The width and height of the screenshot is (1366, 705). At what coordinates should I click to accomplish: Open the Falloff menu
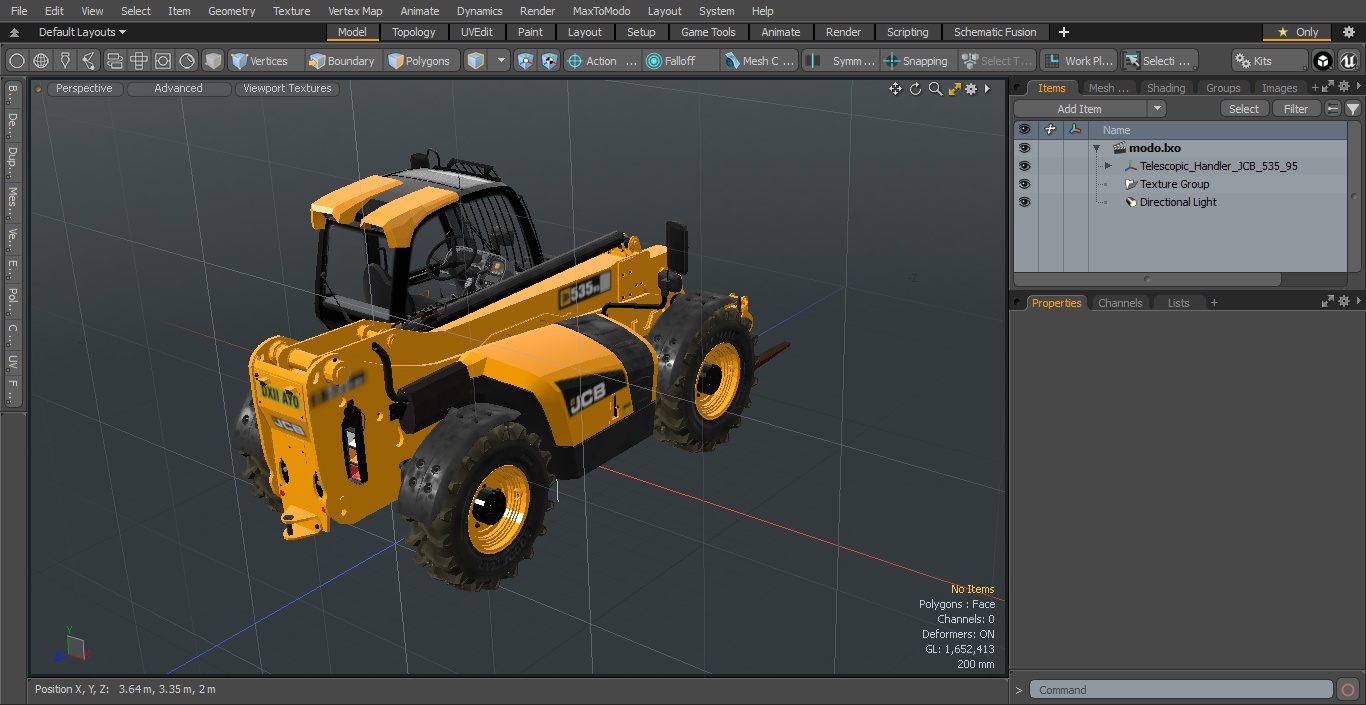[680, 61]
